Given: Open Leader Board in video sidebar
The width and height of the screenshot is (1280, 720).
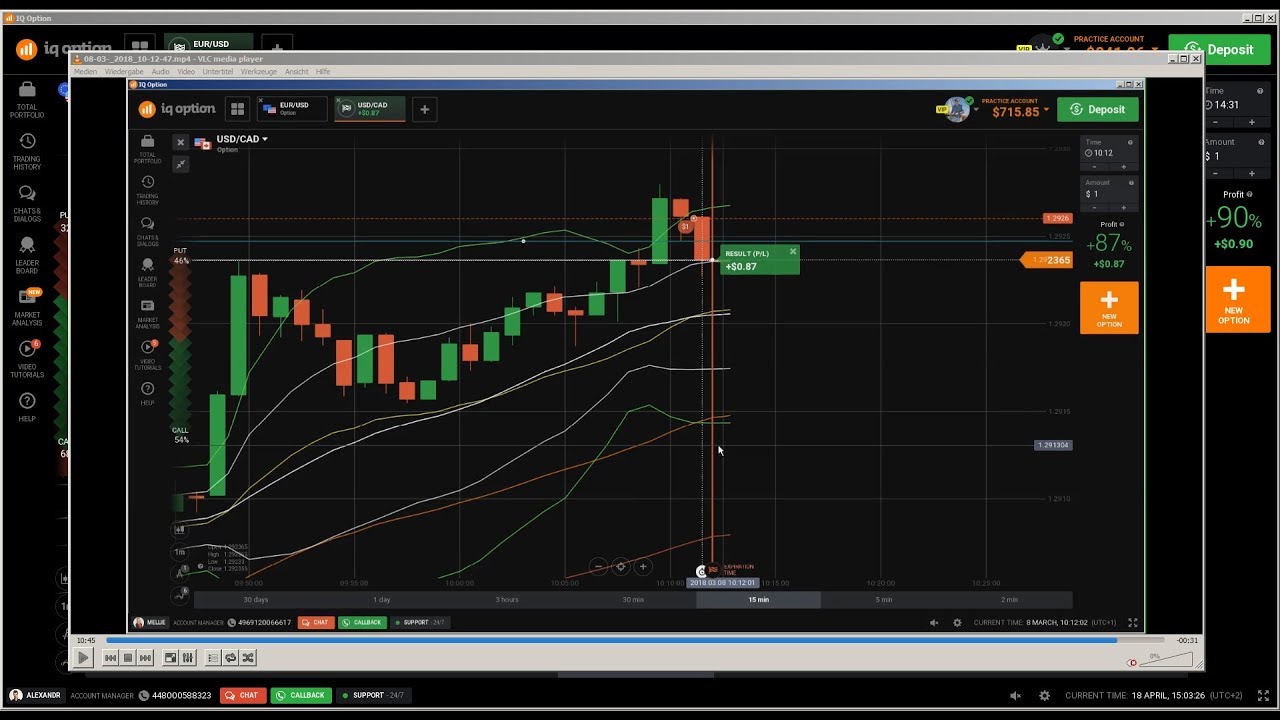Looking at the screenshot, I should click(x=147, y=273).
